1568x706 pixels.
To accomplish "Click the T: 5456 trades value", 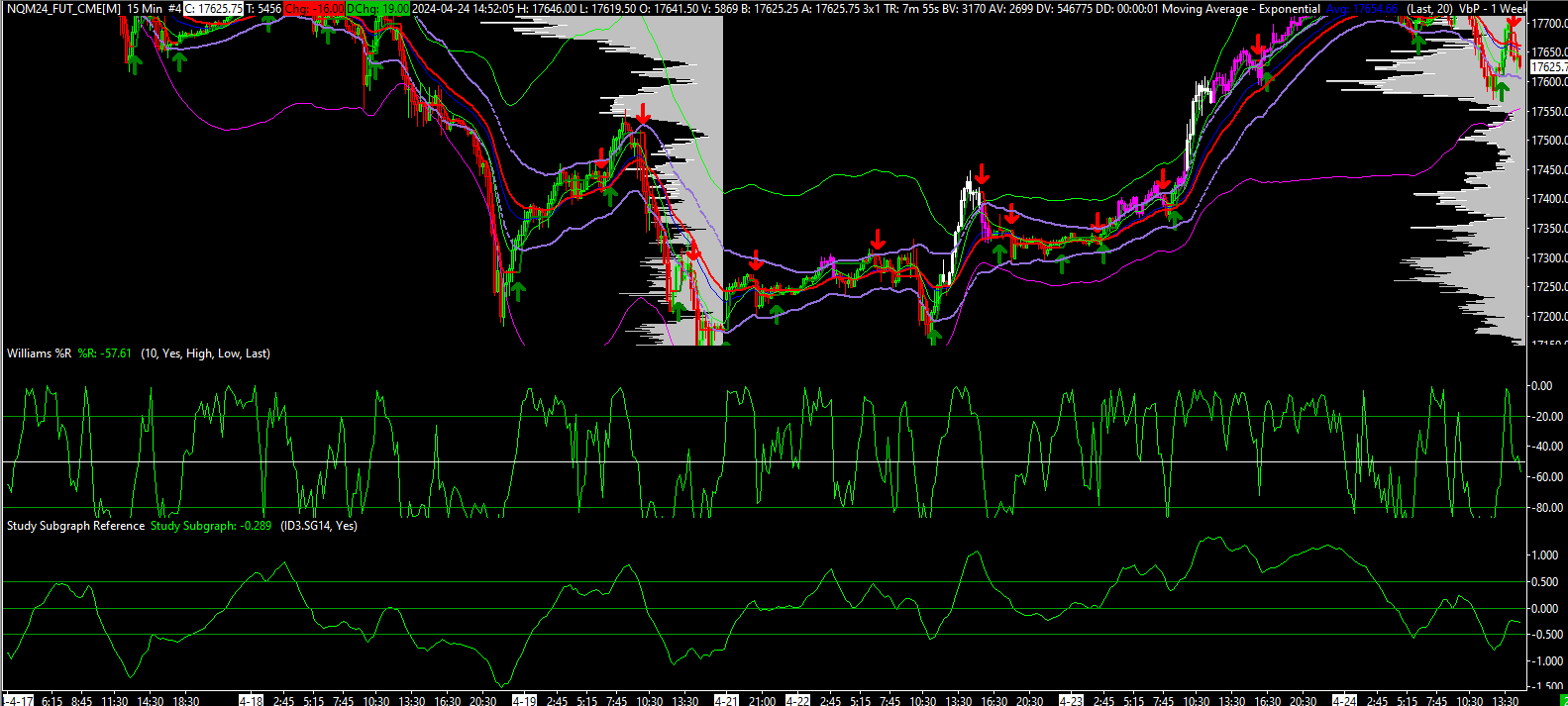I will pyautogui.click(x=263, y=8).
